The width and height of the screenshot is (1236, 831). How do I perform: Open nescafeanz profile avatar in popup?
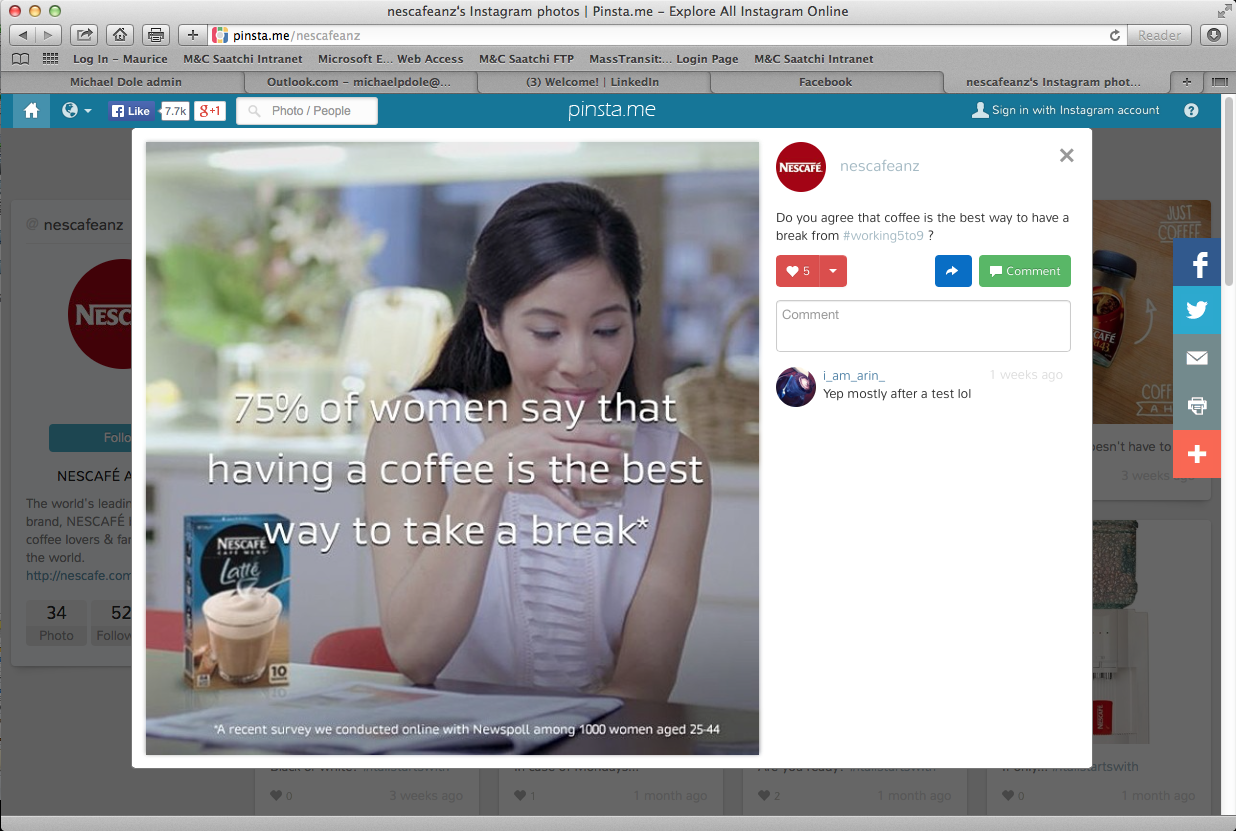click(x=801, y=167)
